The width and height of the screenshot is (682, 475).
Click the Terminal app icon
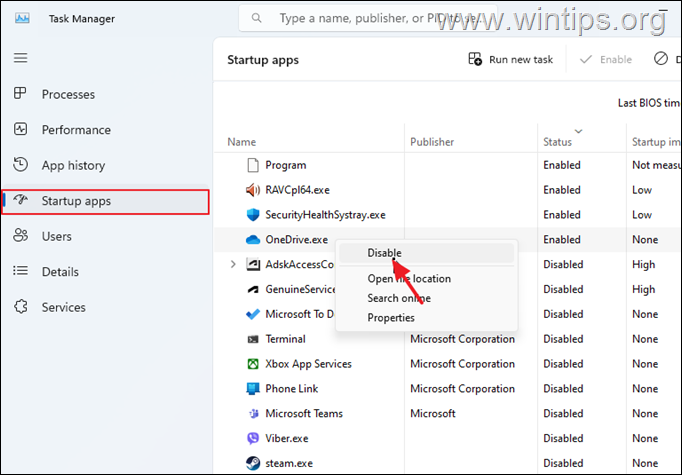tap(253, 339)
